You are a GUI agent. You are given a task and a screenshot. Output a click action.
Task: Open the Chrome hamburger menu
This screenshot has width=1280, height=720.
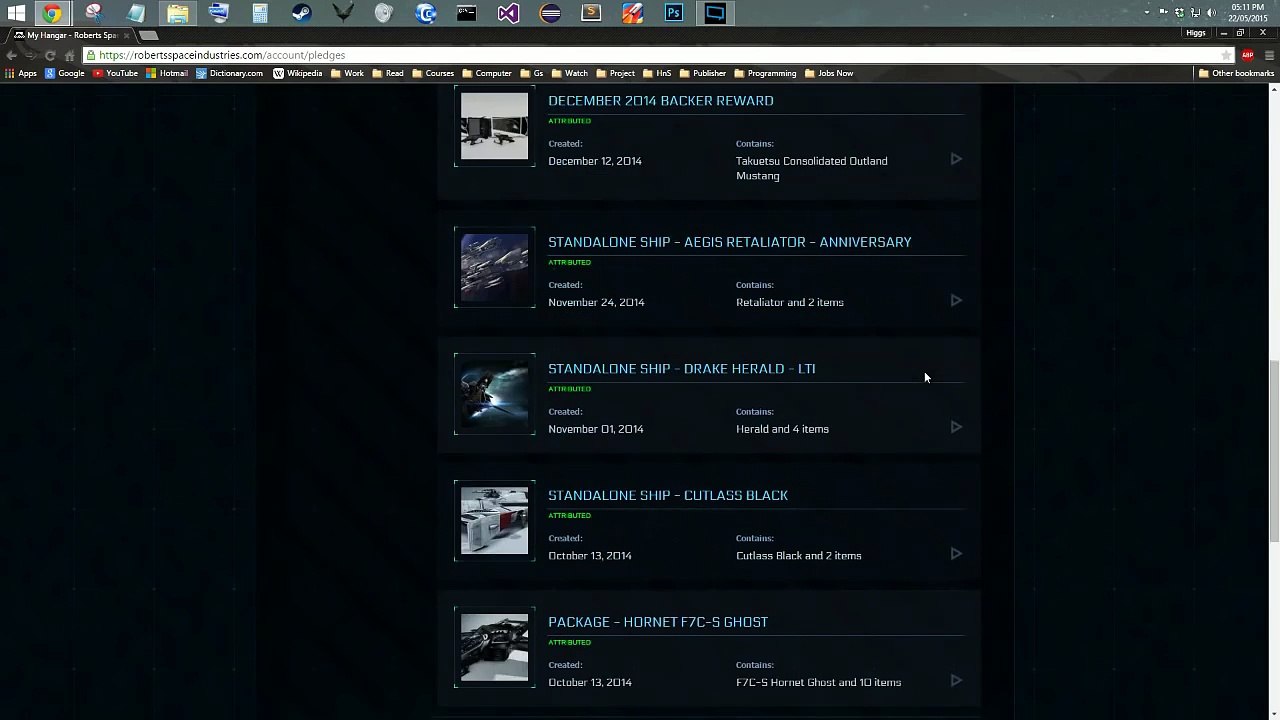[x=1269, y=55]
